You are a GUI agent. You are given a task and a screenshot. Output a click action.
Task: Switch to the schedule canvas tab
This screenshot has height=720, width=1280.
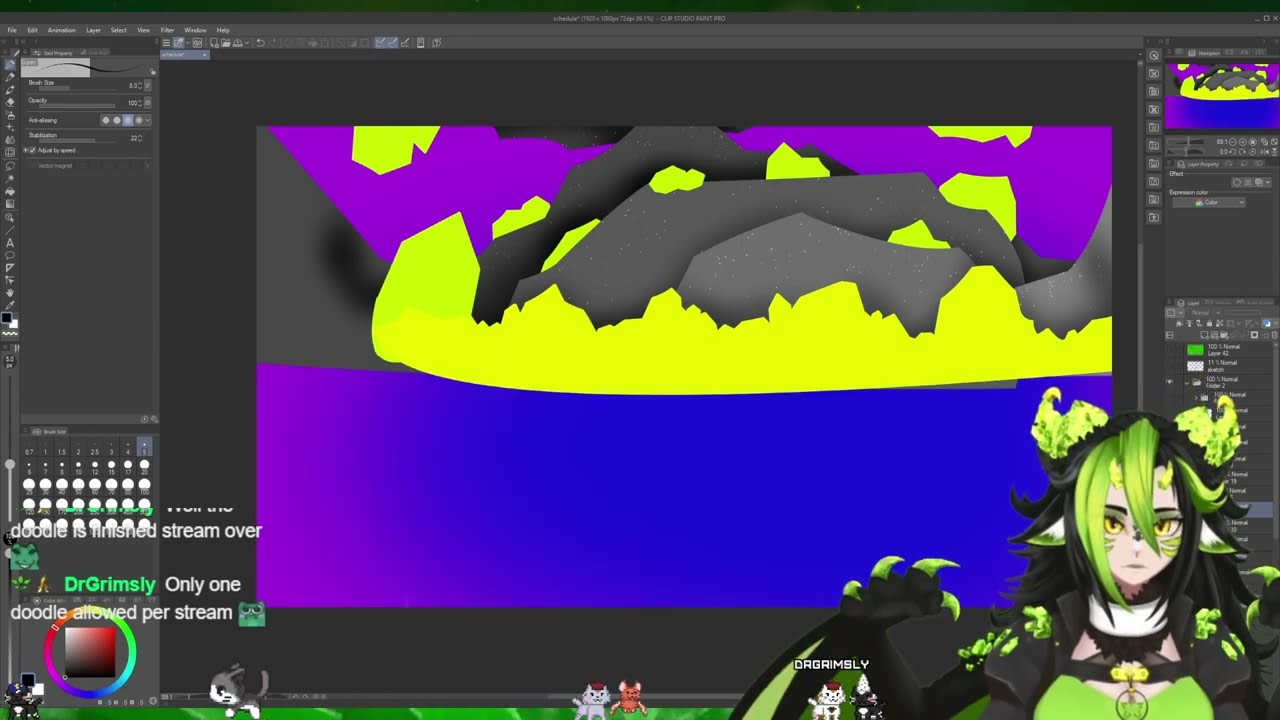[x=184, y=54]
